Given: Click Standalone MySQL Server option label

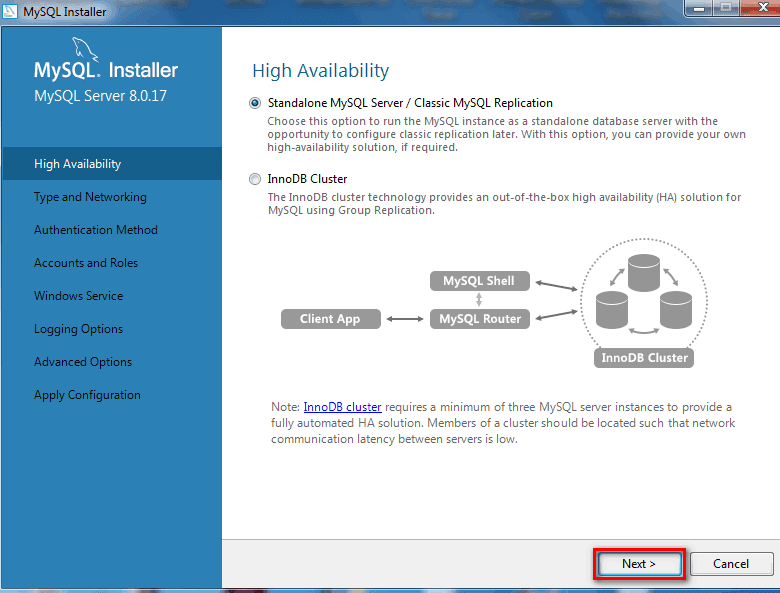Looking at the screenshot, I should click(x=410, y=103).
